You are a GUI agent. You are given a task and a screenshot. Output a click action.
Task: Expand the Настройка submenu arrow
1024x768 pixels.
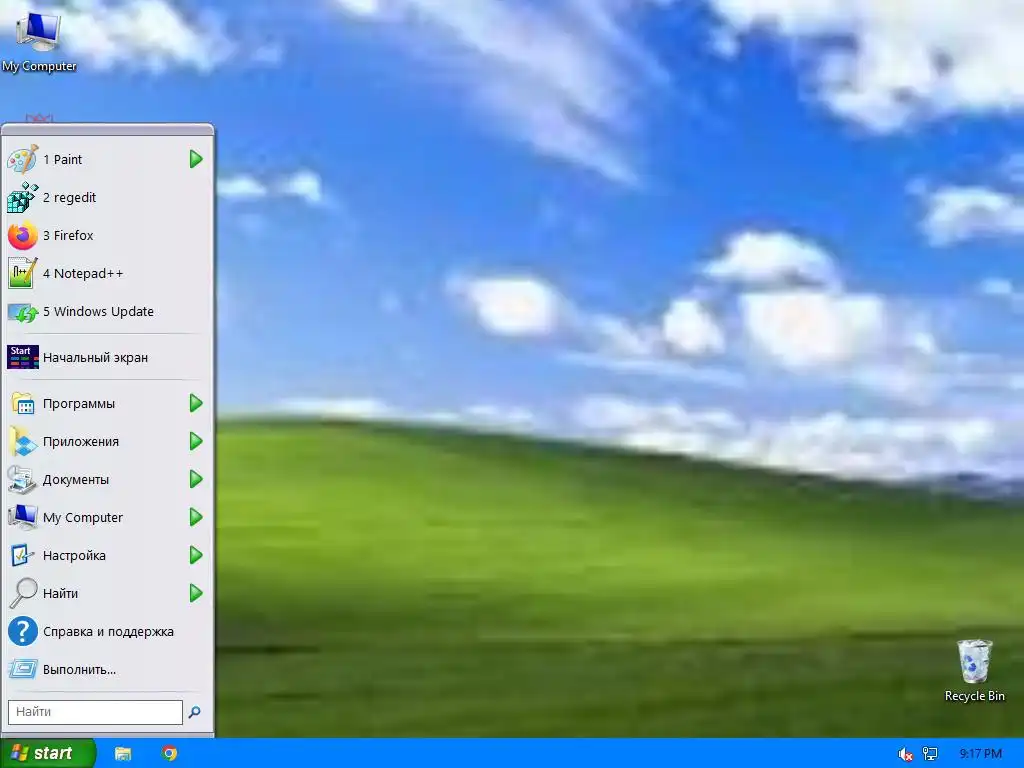[x=196, y=555]
